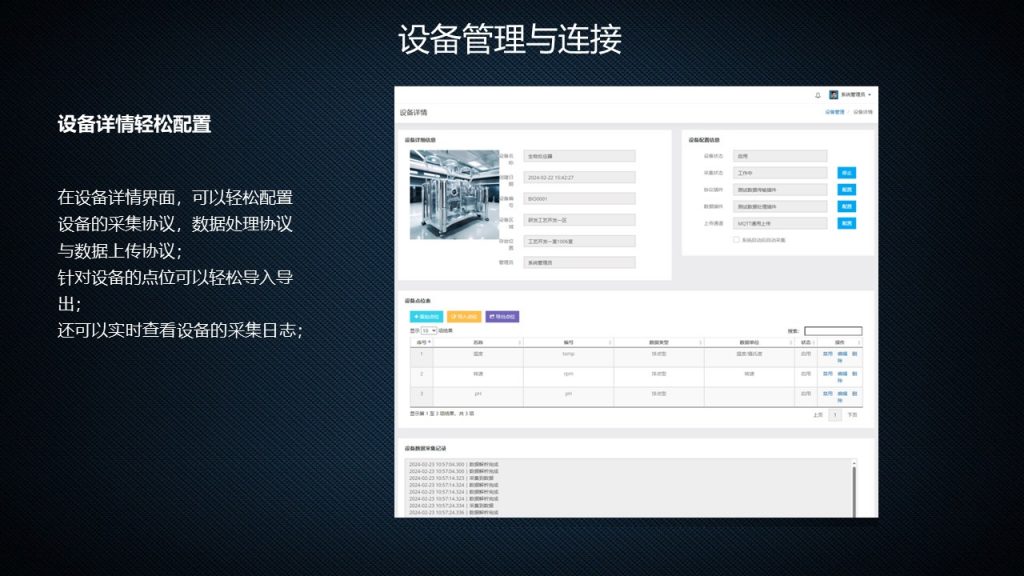Click the purple export points button
This screenshot has width=1024, height=576.
(x=502, y=317)
